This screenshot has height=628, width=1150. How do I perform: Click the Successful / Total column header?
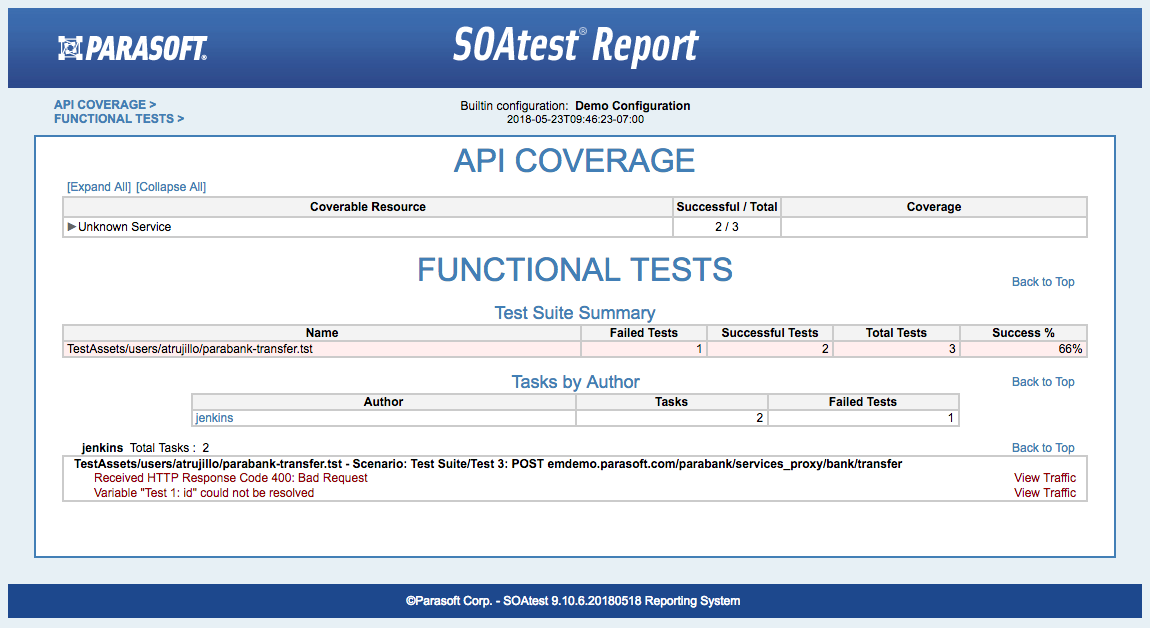727,207
